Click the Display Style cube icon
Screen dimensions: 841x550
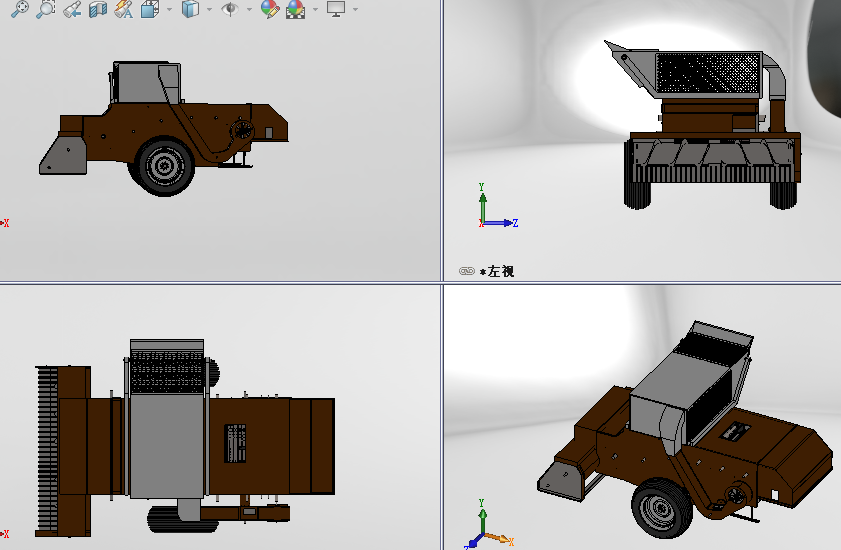(190, 9)
